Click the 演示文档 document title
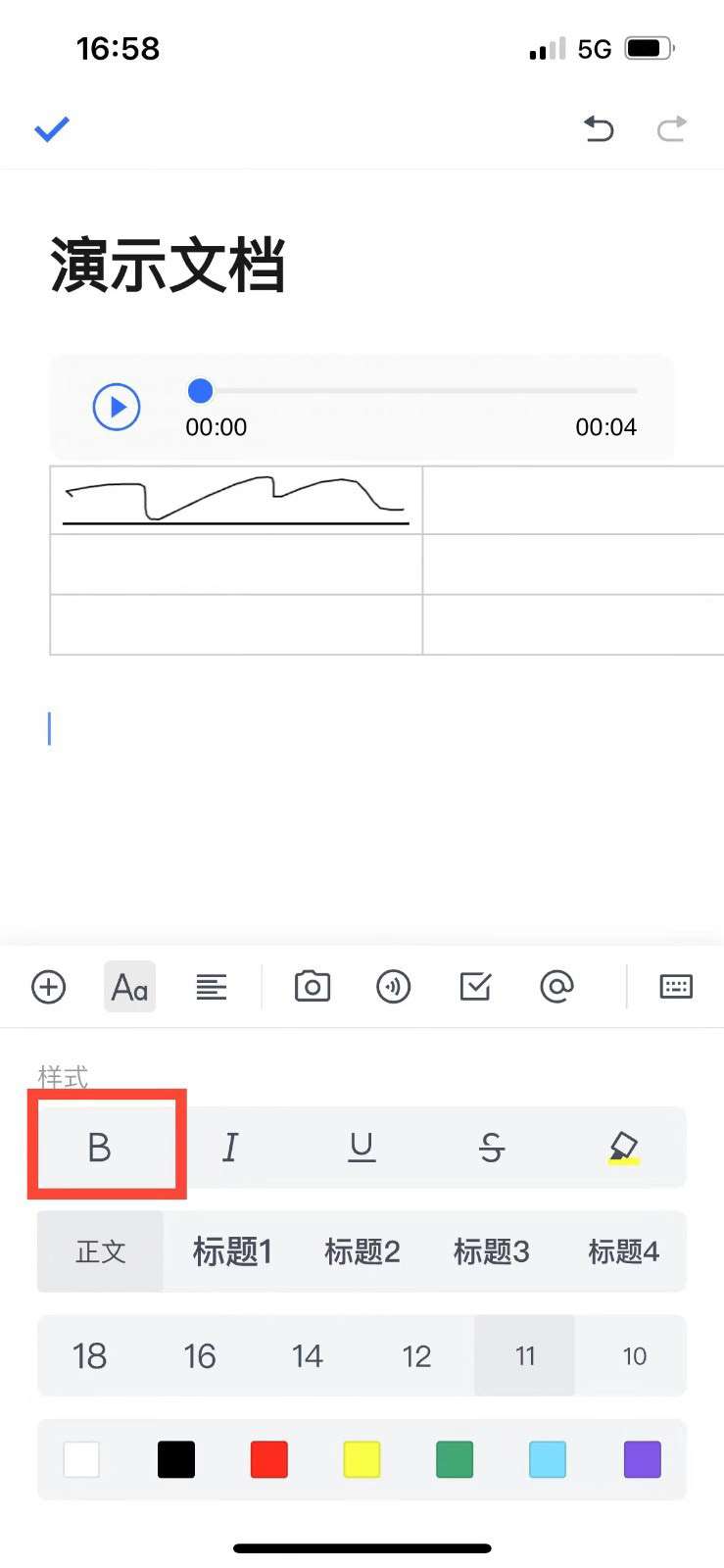Screen dimensions: 724x1568 pos(168,266)
